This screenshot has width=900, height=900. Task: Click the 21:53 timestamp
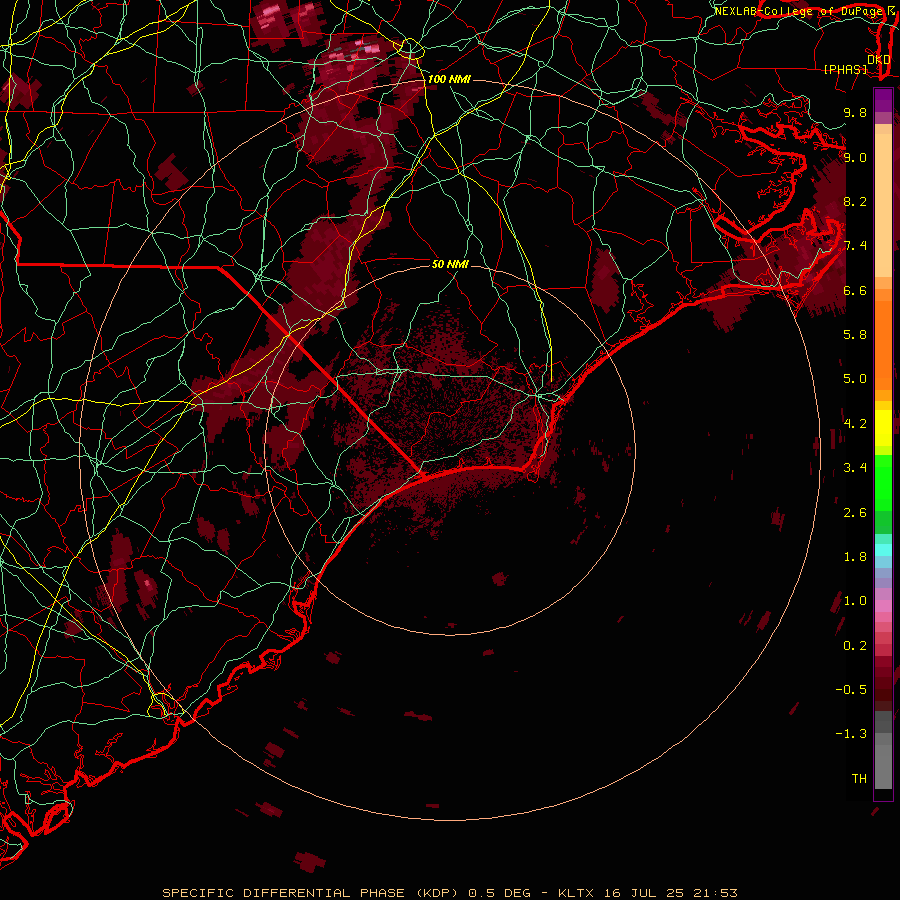click(716, 893)
